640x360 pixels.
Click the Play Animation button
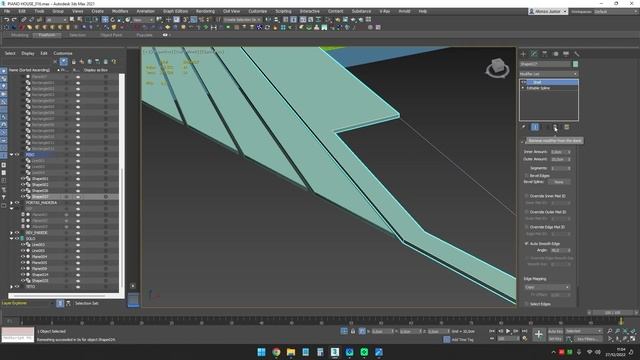508,331
